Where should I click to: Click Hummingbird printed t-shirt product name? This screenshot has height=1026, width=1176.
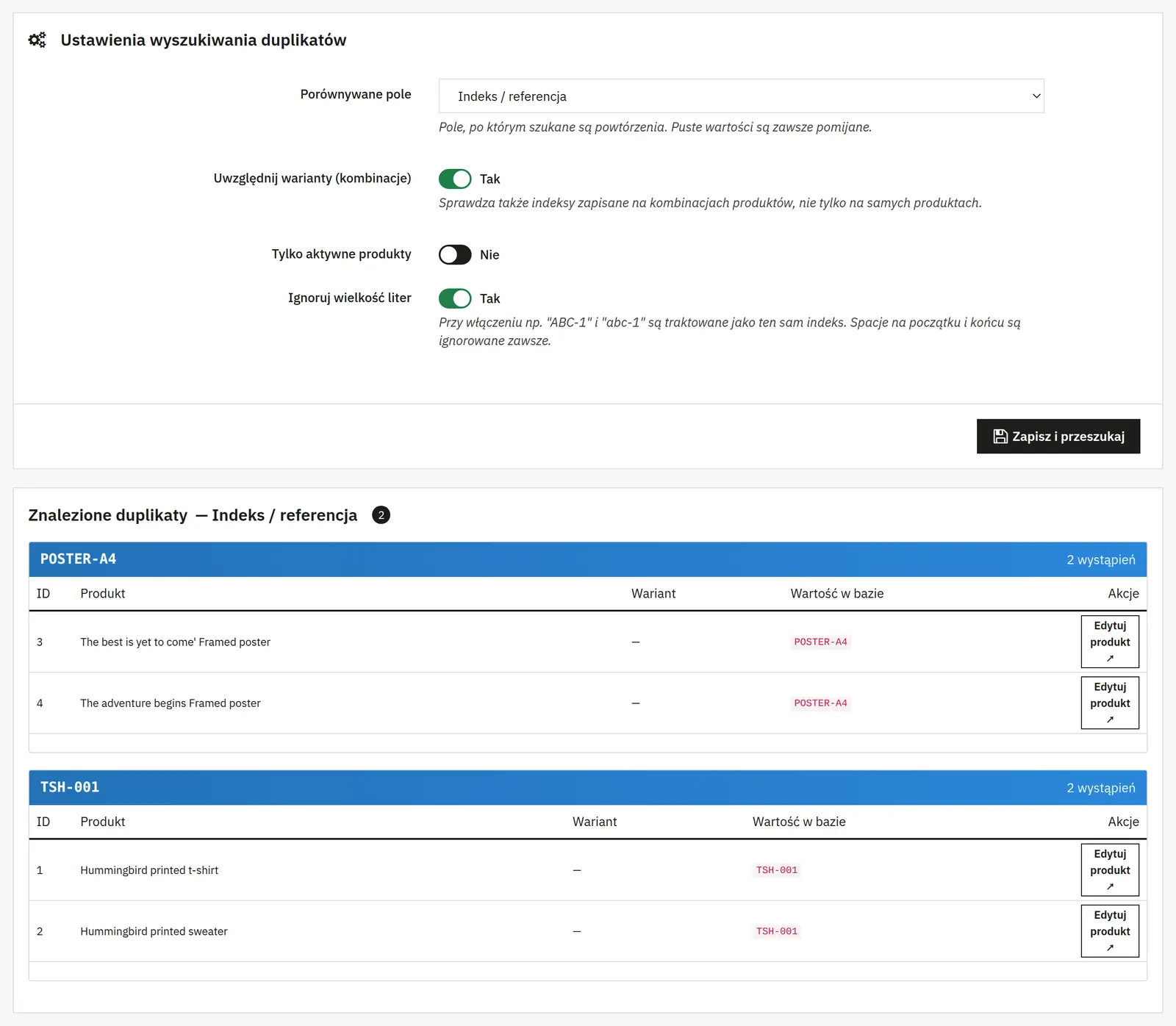click(x=149, y=870)
